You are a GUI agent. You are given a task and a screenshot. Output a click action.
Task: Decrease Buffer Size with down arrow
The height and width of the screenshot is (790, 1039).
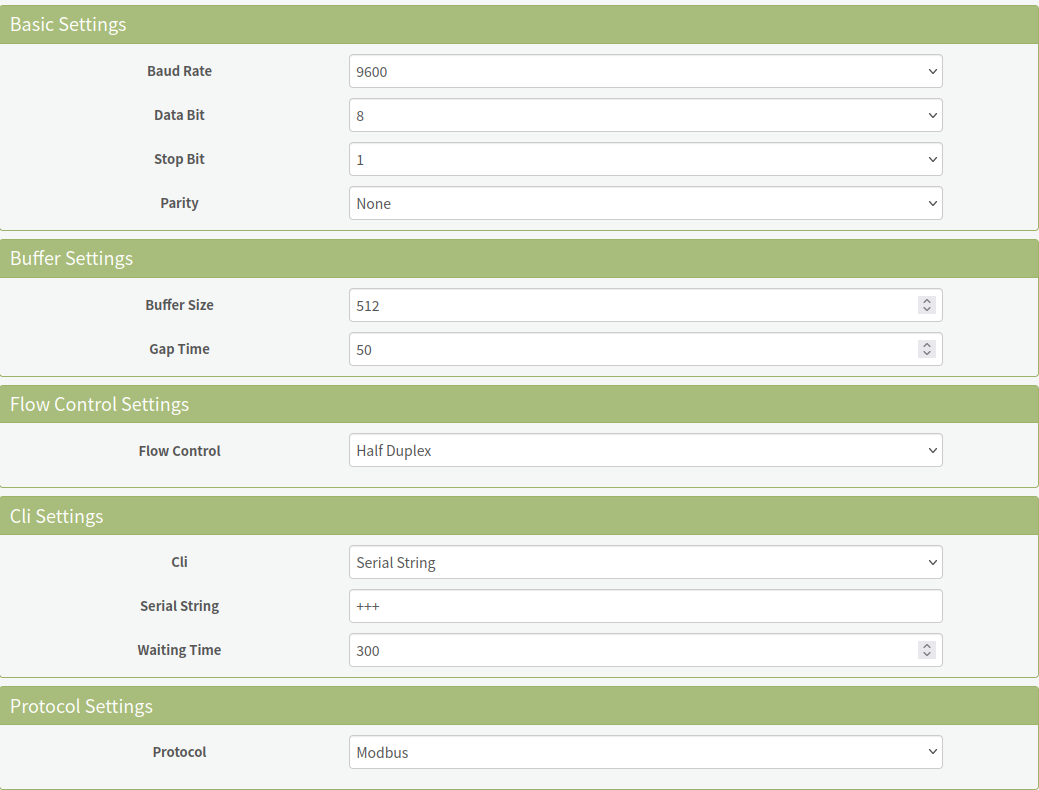927,309
